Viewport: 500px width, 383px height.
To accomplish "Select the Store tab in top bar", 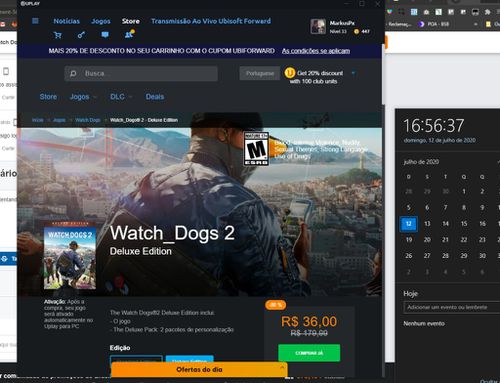I will point(131,21).
